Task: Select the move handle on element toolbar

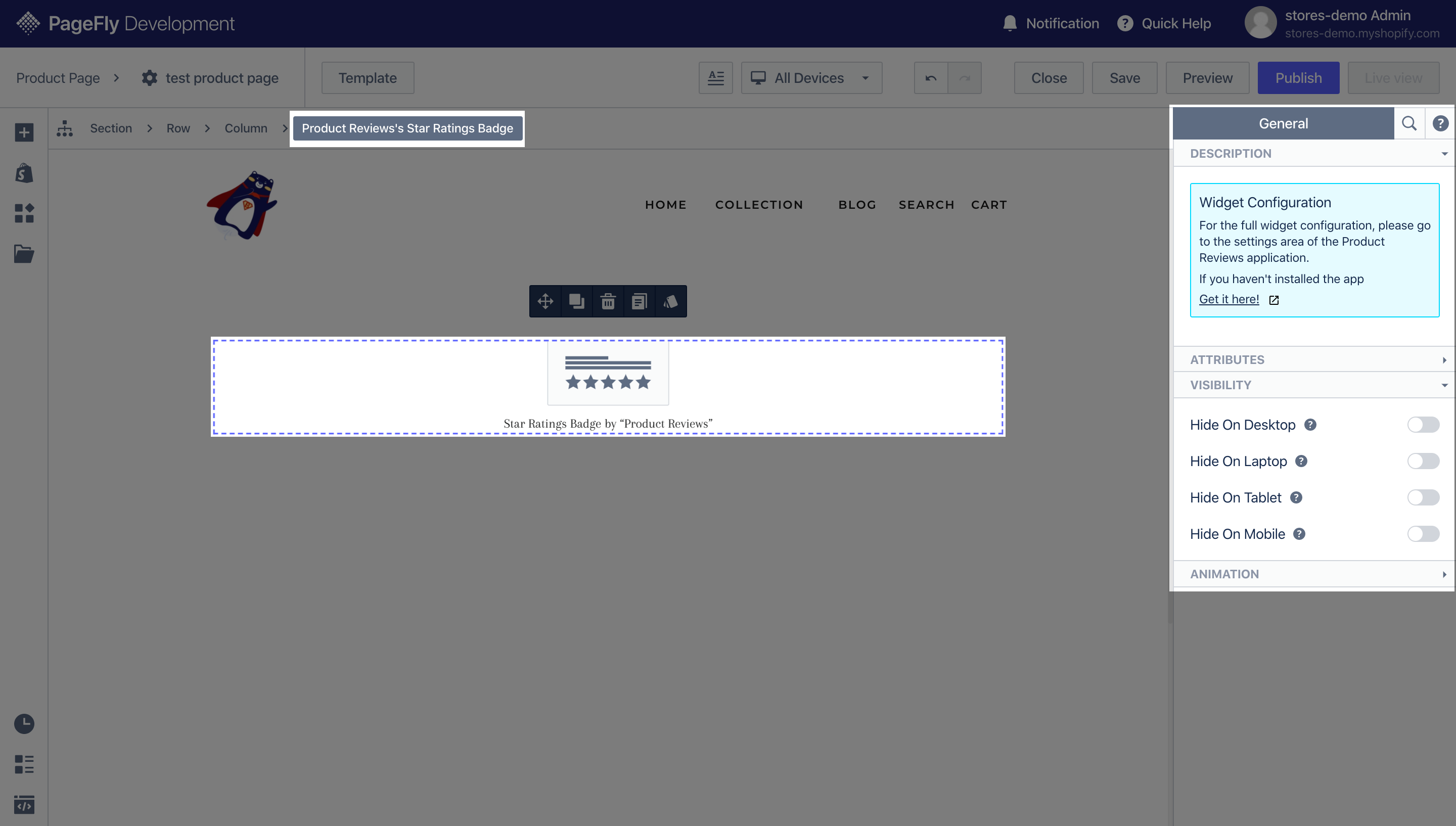Action: coord(545,301)
